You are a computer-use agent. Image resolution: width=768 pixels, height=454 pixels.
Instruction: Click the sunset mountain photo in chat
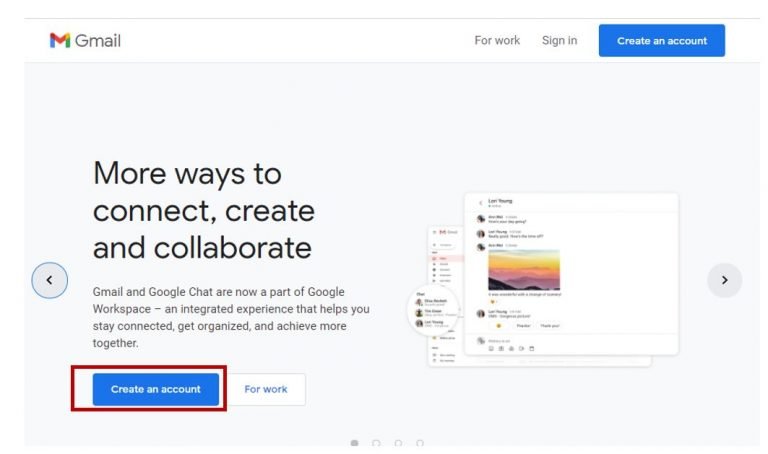[523, 270]
